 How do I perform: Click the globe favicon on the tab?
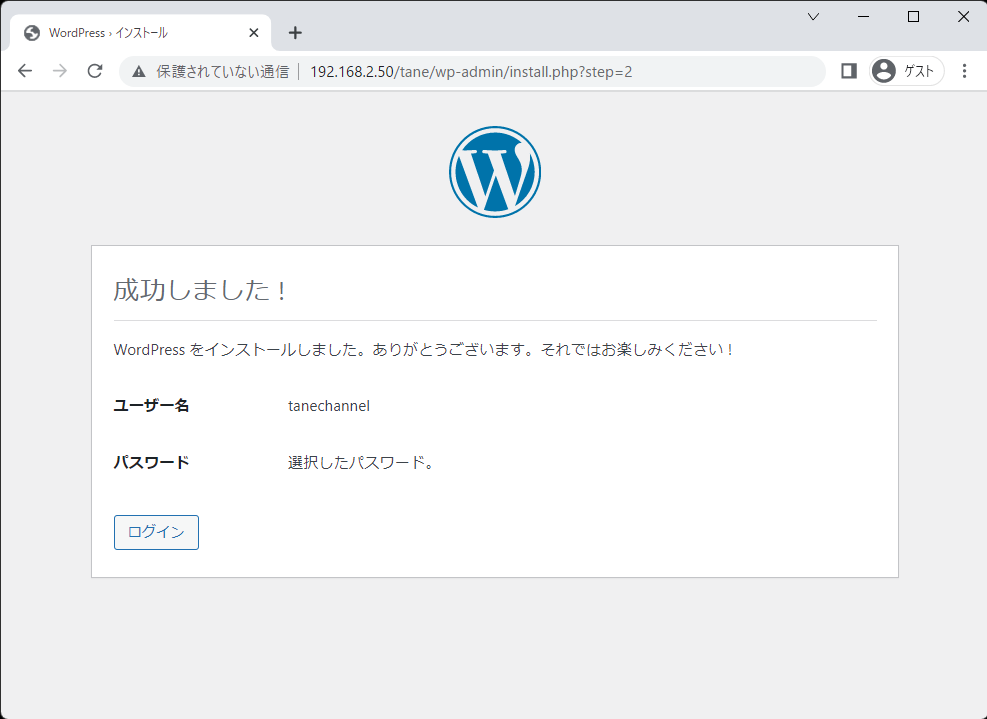pos(32,33)
